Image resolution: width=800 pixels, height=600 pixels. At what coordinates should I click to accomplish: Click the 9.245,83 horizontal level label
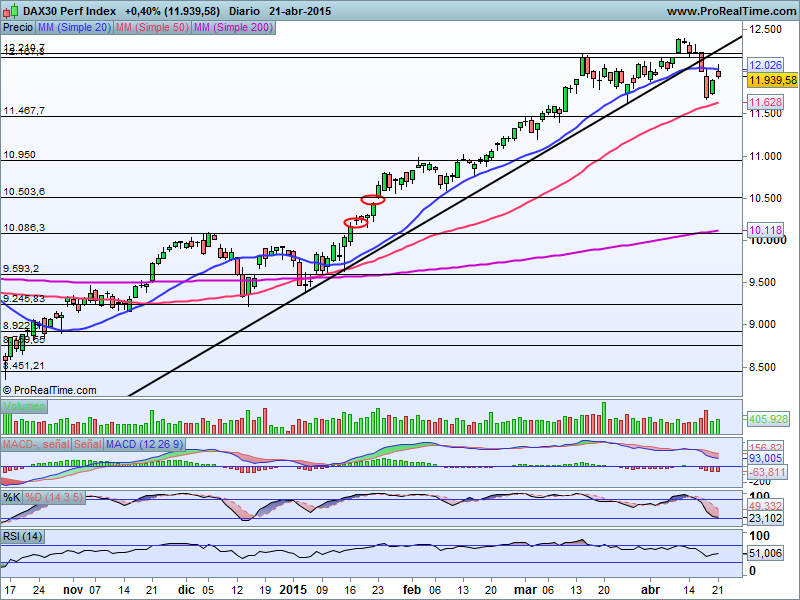[24, 298]
